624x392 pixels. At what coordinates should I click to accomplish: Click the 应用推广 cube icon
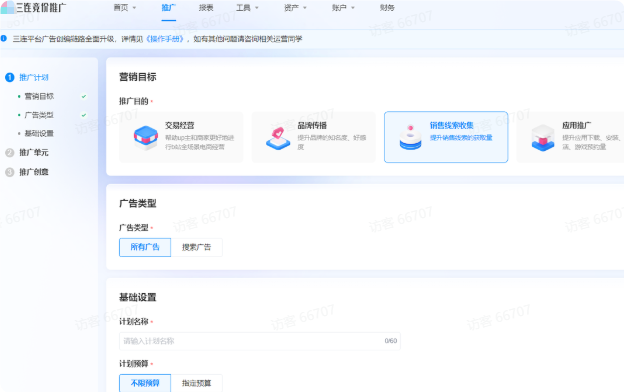pyautogui.click(x=543, y=138)
